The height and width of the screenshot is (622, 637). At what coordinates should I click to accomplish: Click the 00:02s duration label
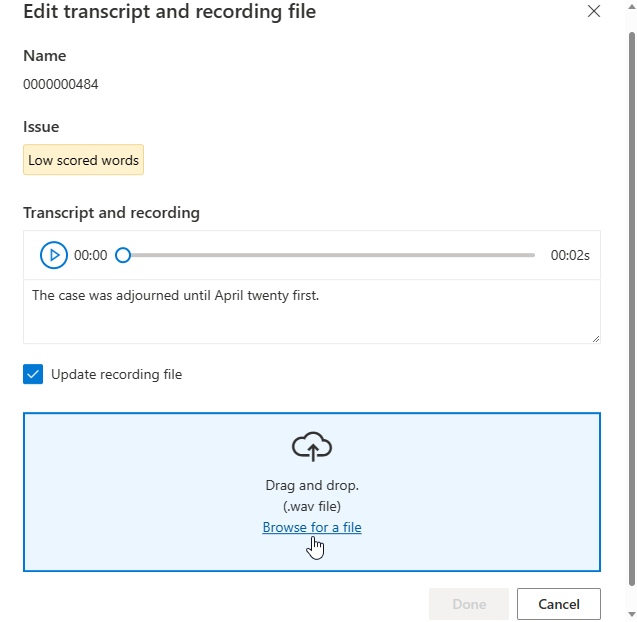pos(570,256)
